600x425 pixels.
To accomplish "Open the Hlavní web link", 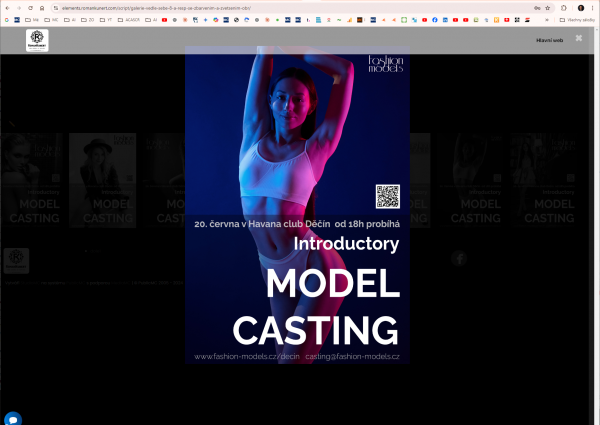I will coord(549,40).
